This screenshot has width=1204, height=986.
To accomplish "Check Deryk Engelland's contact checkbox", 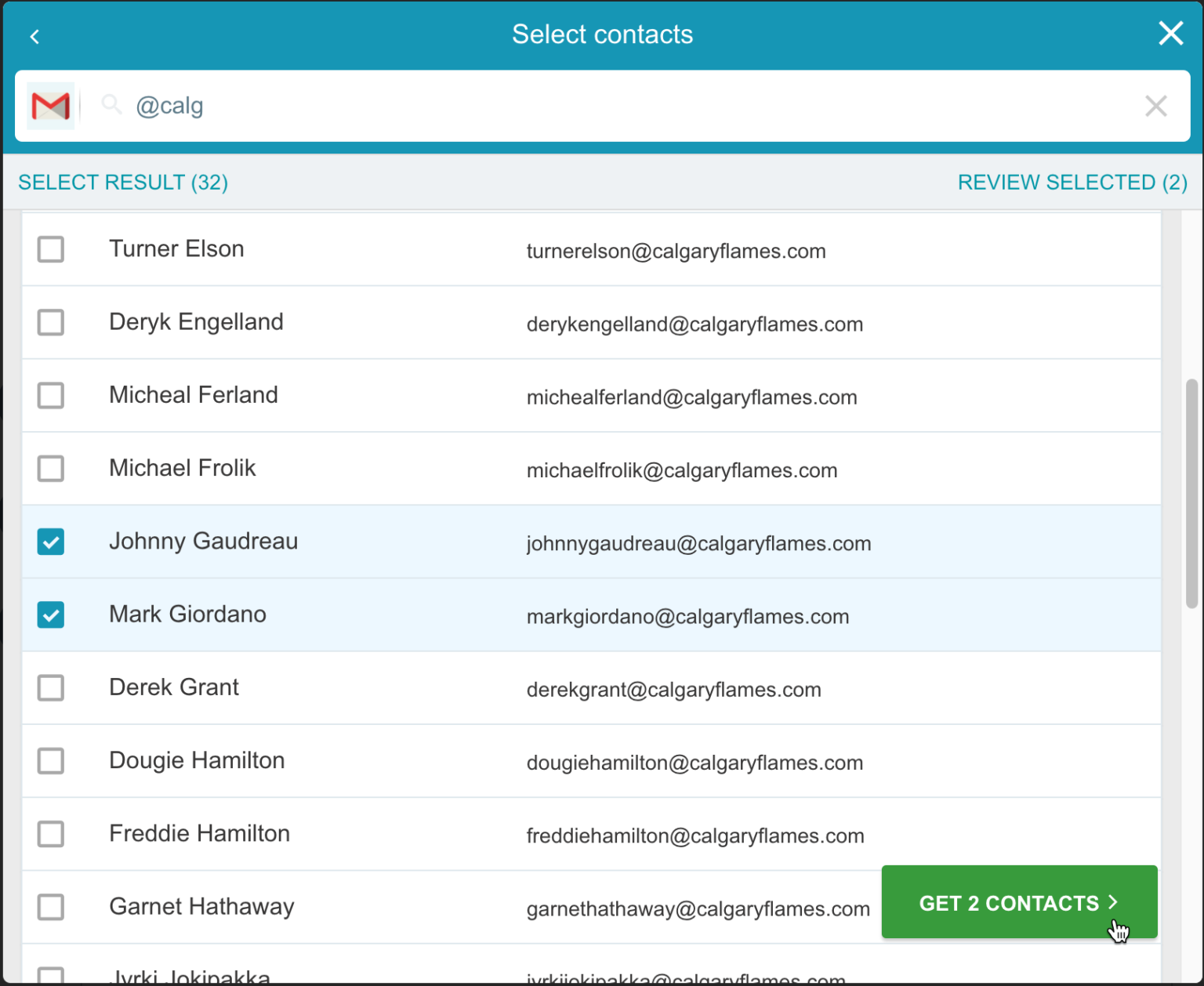I will 50,322.
